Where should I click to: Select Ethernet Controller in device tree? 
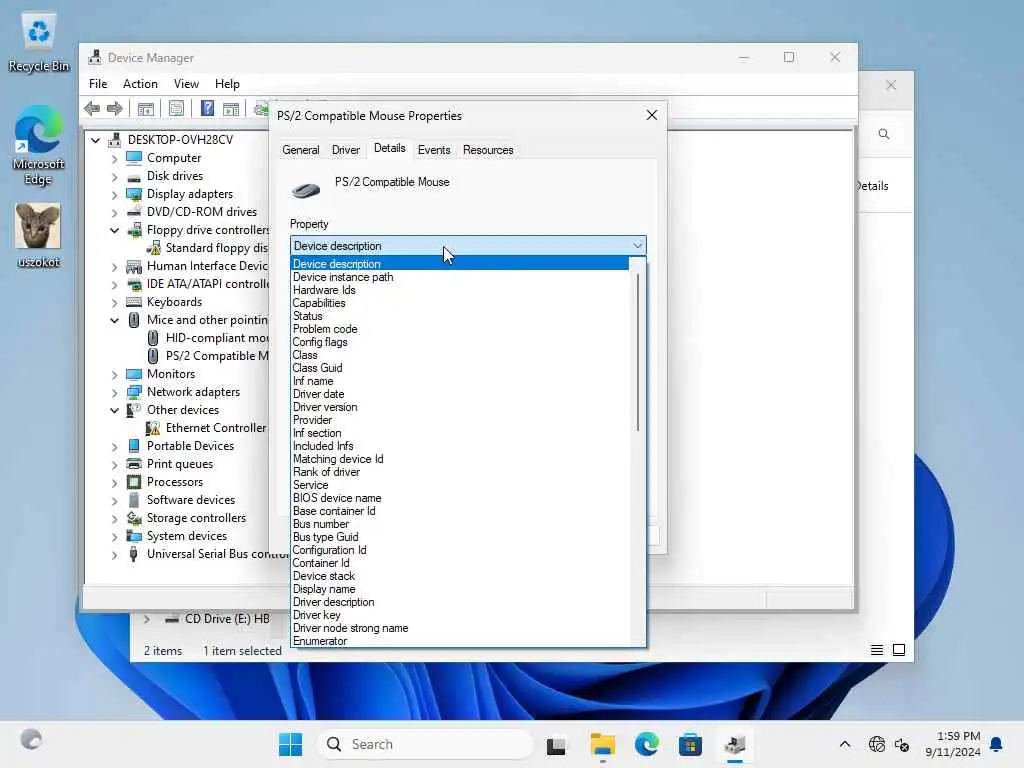(x=216, y=428)
